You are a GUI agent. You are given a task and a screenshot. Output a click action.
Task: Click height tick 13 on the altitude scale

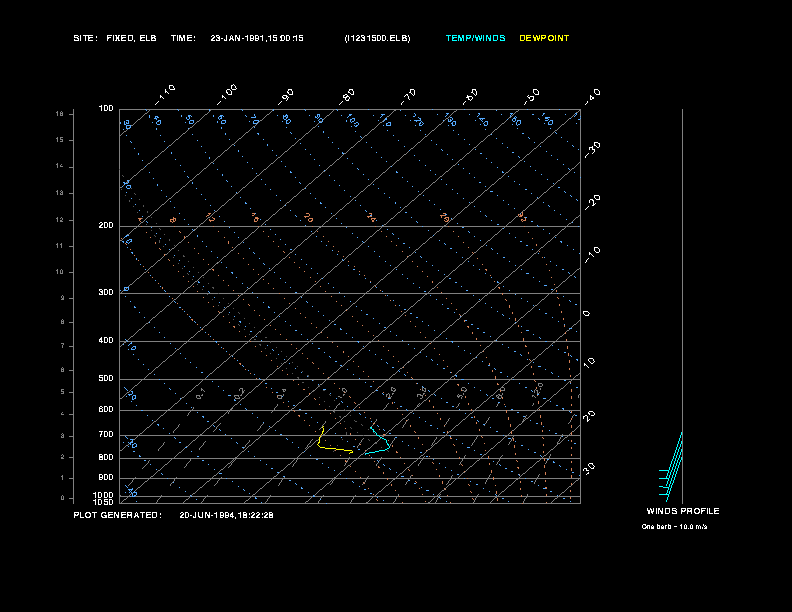coord(60,193)
